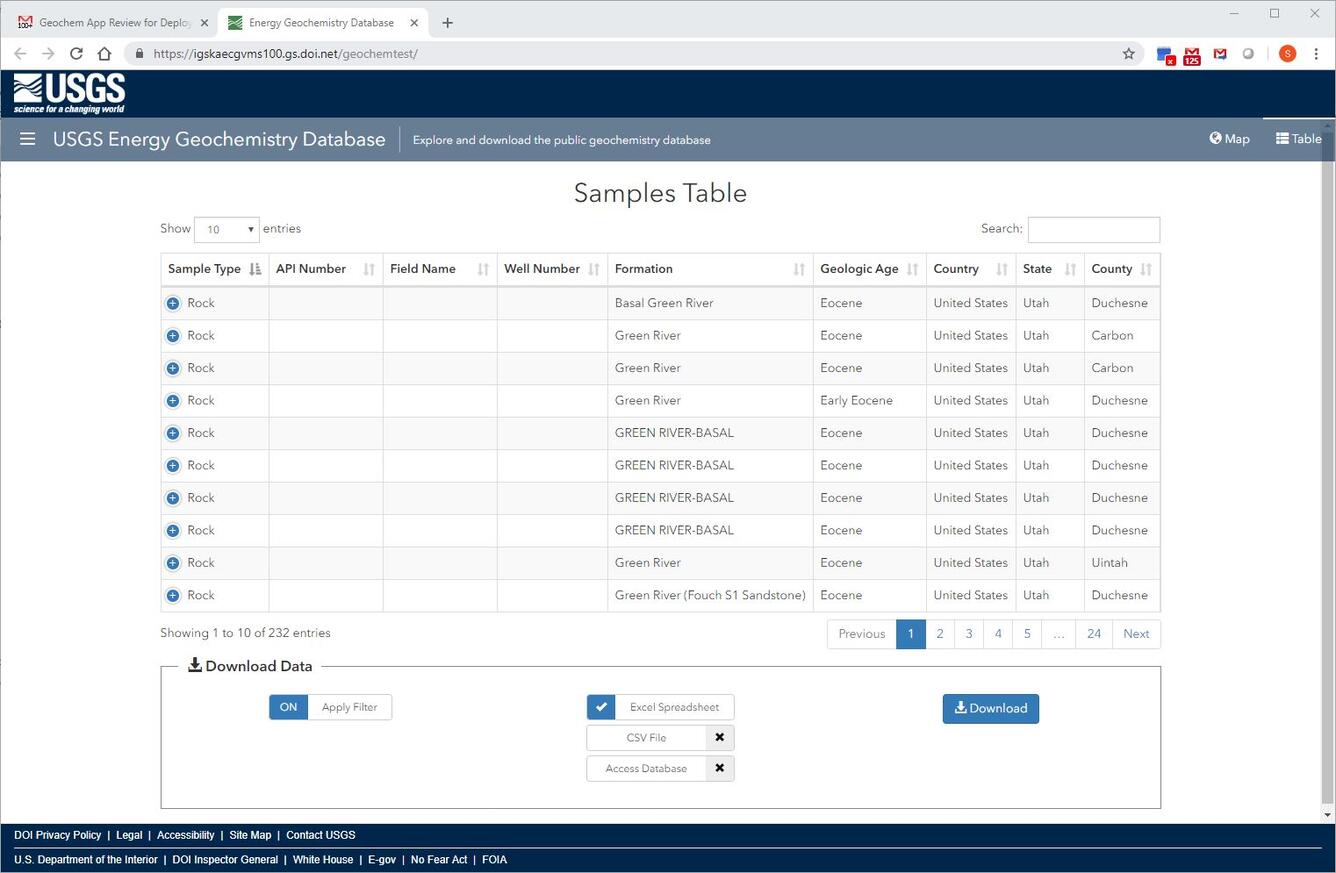The height and width of the screenshot is (873, 1336).
Task: Select Energy Geochemistry Database browser tab
Action: tap(322, 22)
